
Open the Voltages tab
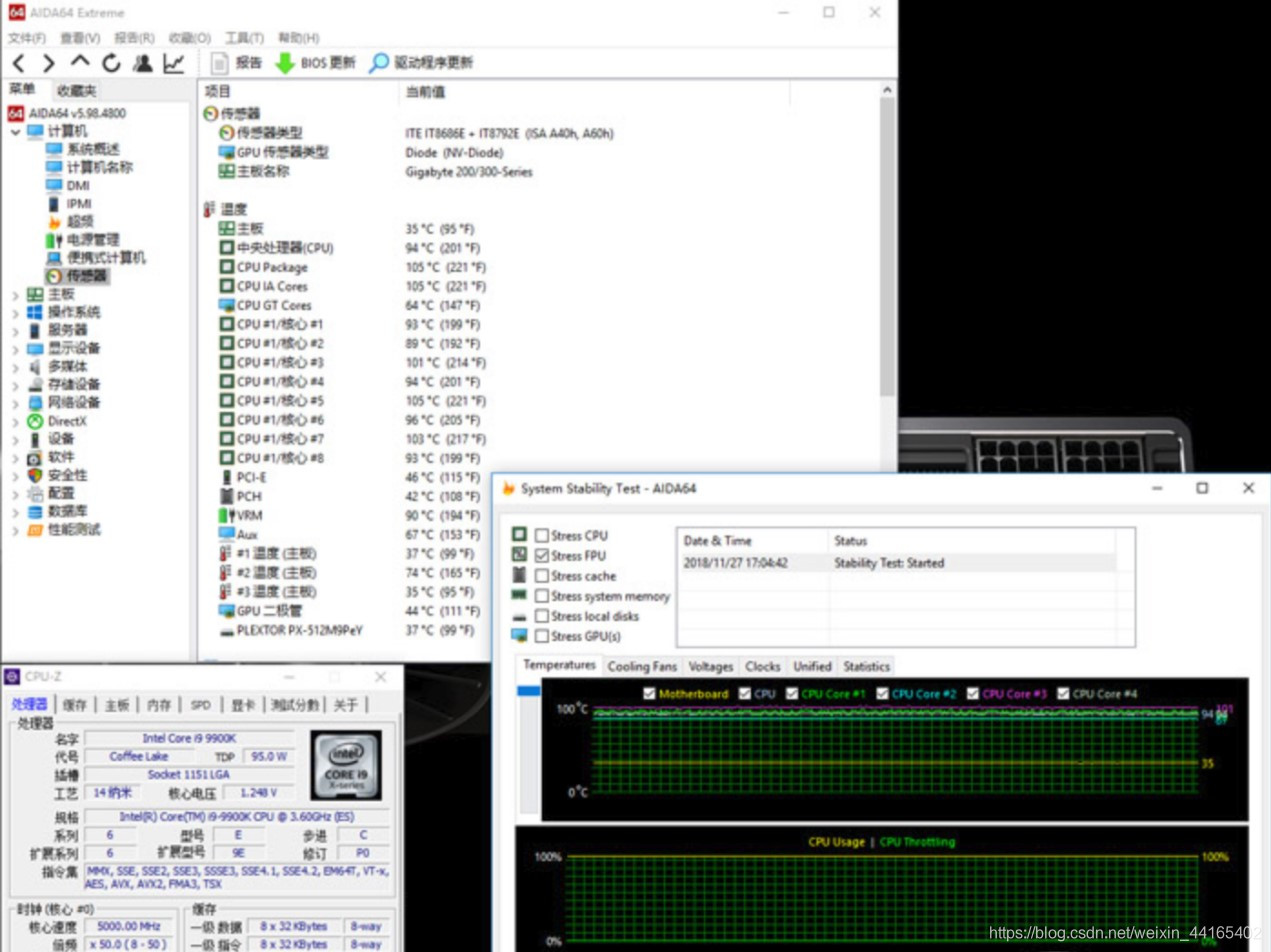click(711, 666)
